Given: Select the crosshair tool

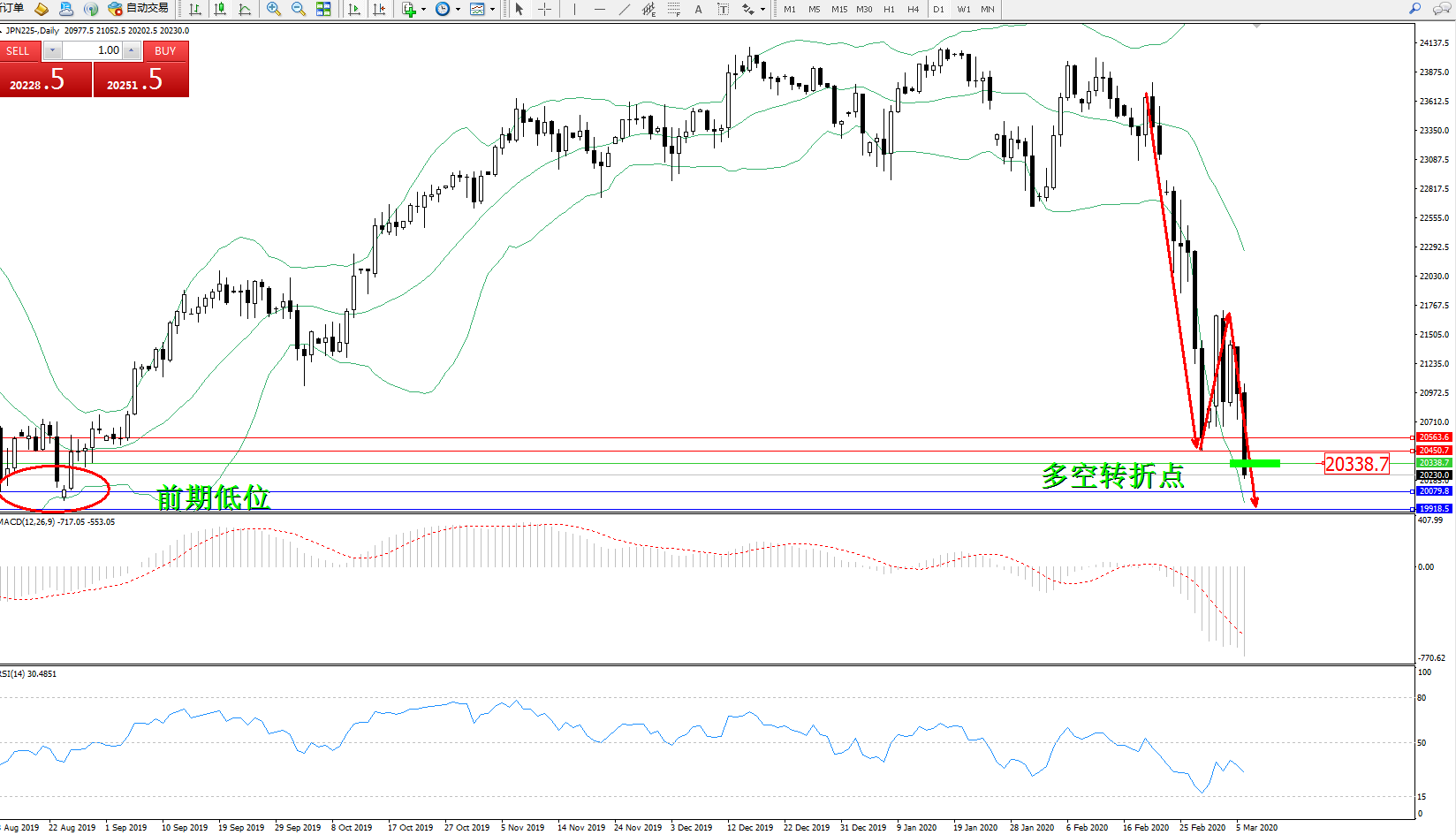Looking at the screenshot, I should (545, 9).
